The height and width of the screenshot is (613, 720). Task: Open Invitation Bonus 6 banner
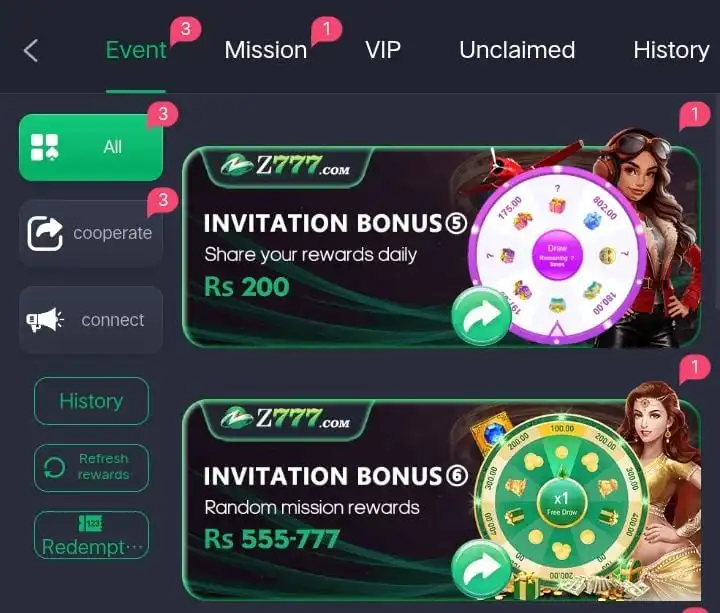[441, 500]
